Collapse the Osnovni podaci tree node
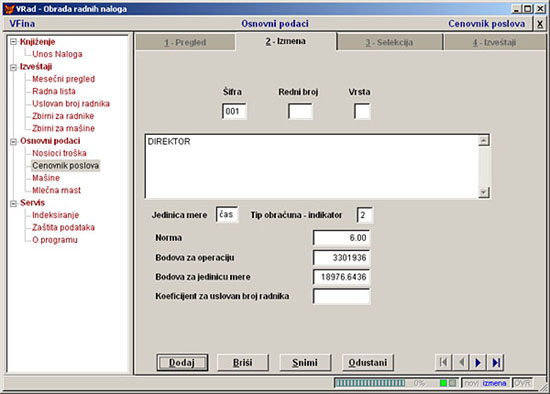The image size is (550, 394). [13, 141]
